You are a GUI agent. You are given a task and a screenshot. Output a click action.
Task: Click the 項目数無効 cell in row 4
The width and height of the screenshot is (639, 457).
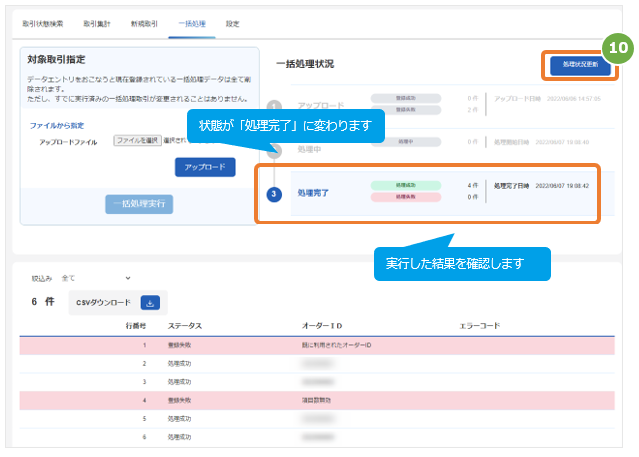point(316,400)
